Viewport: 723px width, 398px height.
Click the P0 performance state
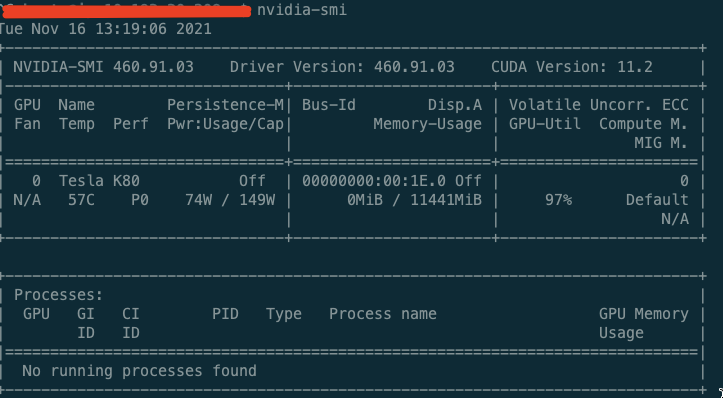coord(140,200)
